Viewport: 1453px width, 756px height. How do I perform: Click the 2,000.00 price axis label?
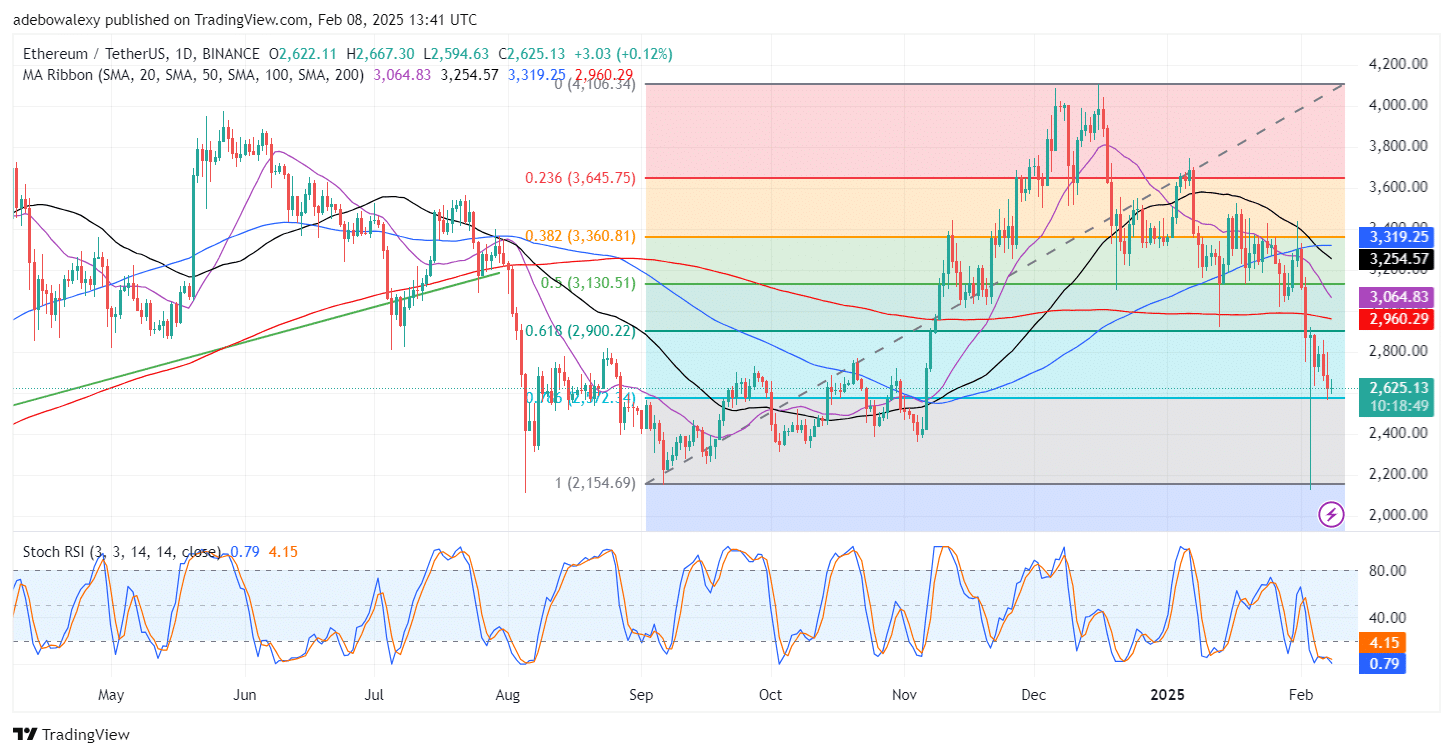point(1399,515)
